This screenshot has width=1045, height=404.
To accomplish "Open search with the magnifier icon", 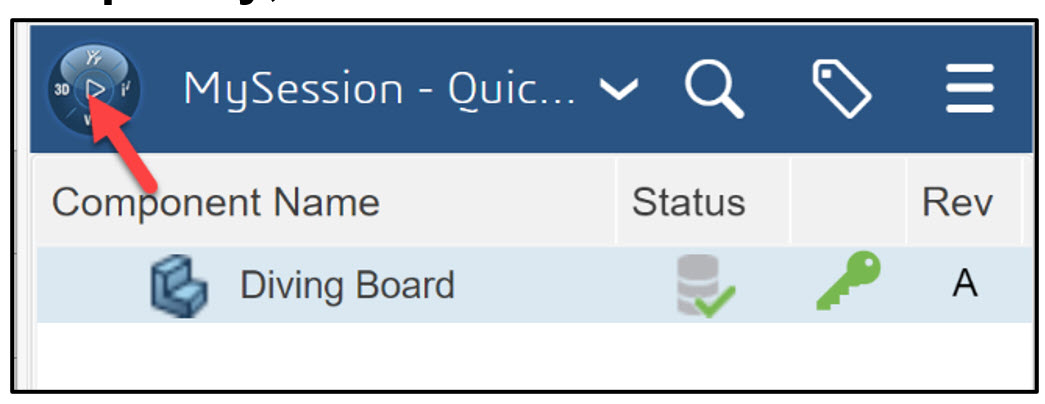I will (713, 89).
